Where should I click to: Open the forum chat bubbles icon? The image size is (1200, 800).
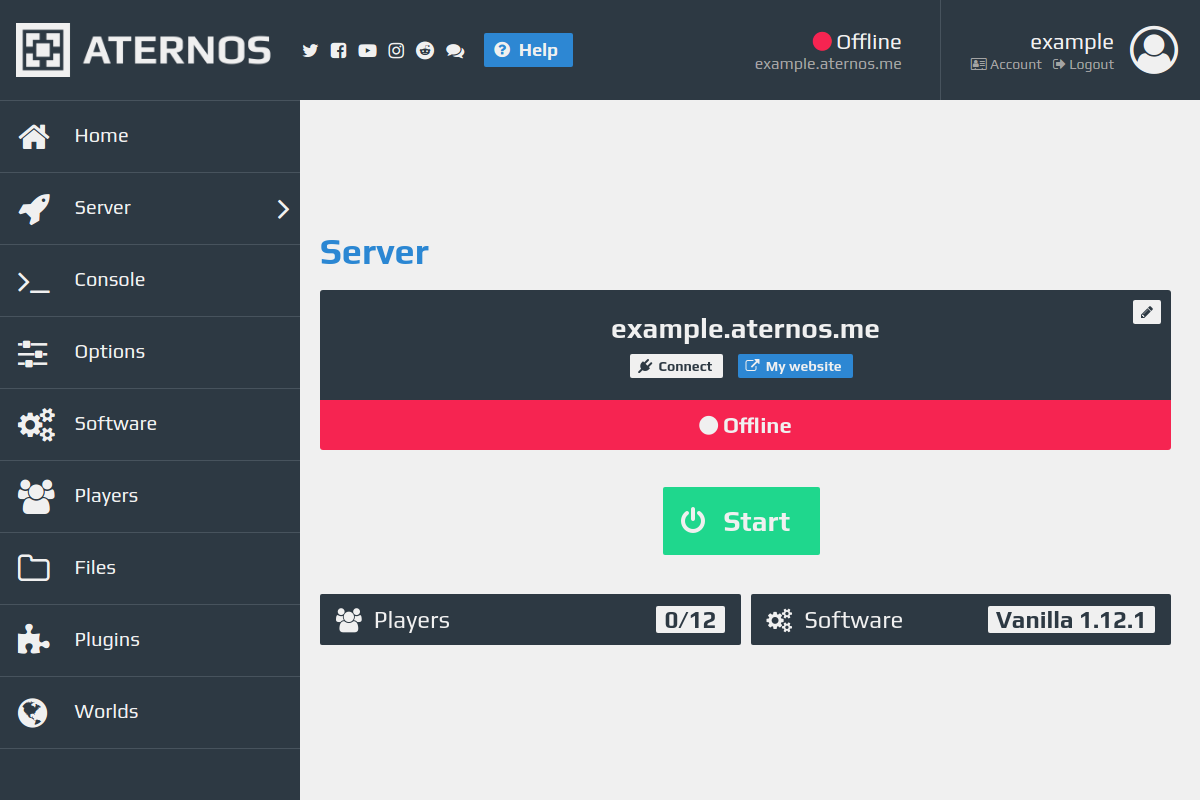pyautogui.click(x=455, y=50)
